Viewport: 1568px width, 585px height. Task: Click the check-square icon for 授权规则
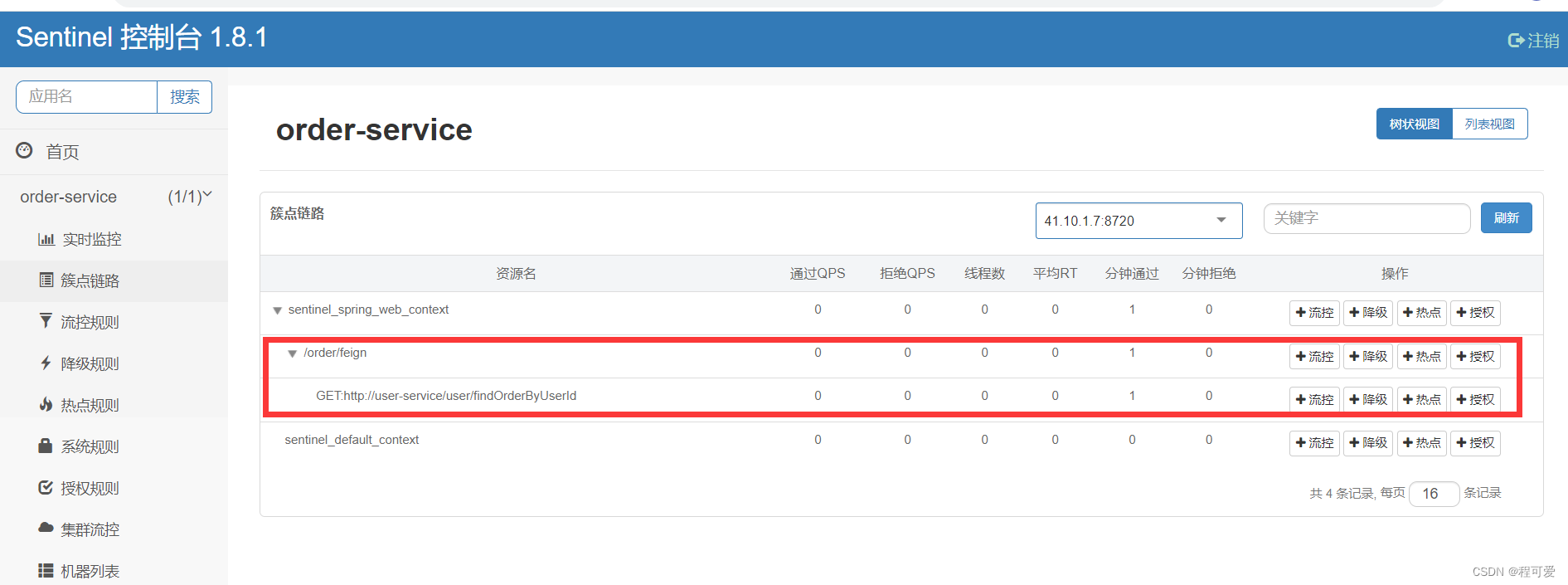[x=46, y=487]
